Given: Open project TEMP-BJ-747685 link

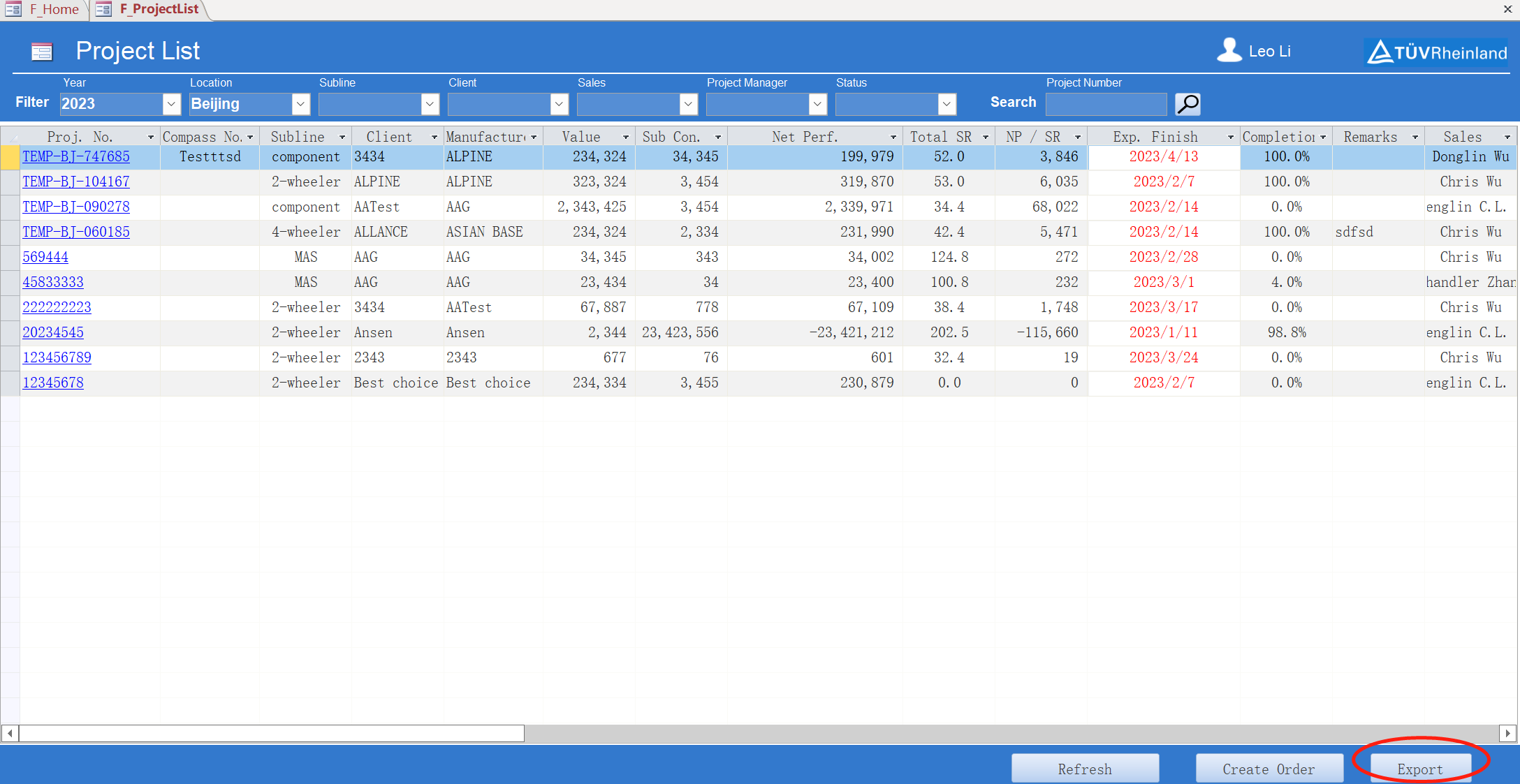Looking at the screenshot, I should 78,156.
